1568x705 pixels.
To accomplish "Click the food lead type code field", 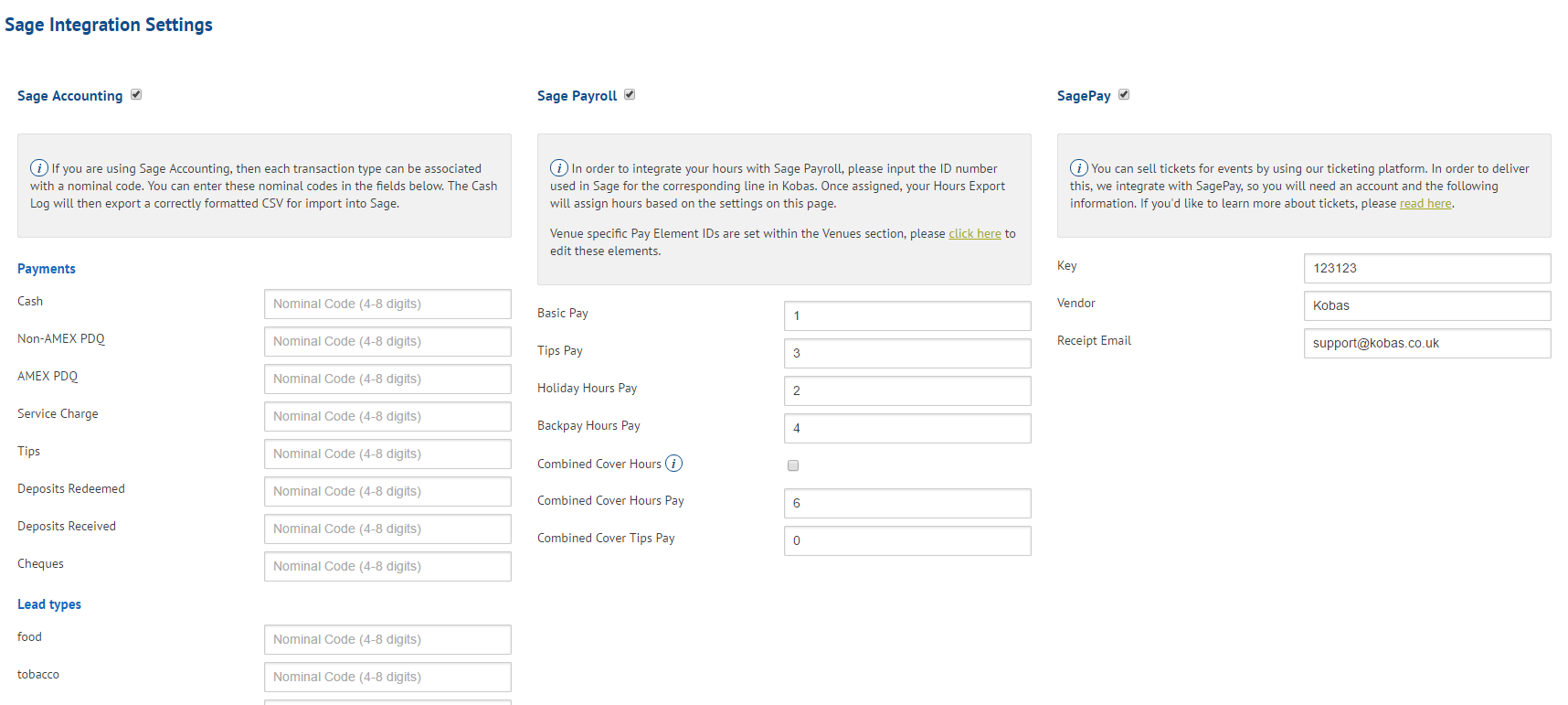I will point(387,639).
